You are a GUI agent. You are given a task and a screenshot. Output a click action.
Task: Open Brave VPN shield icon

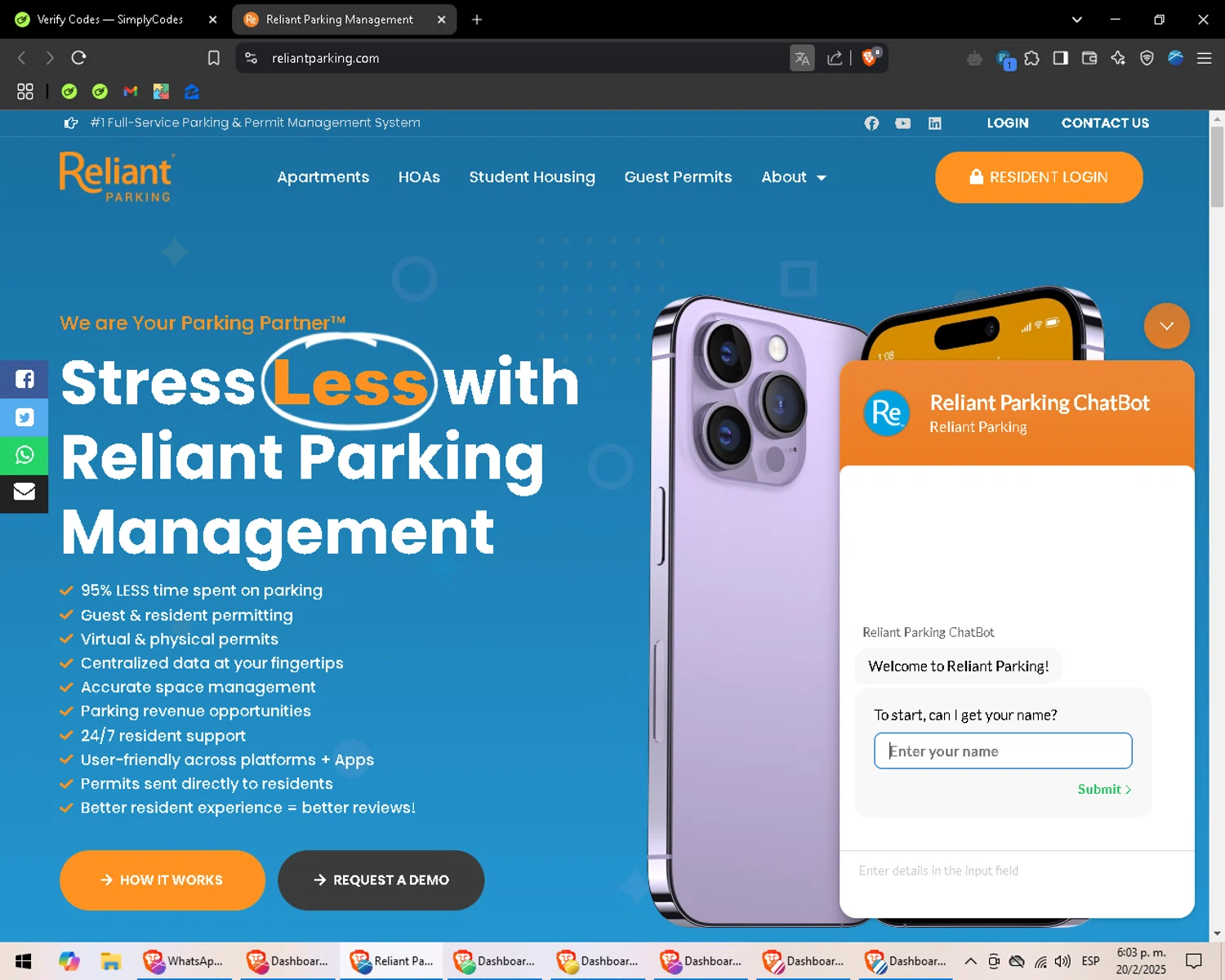point(1147,58)
